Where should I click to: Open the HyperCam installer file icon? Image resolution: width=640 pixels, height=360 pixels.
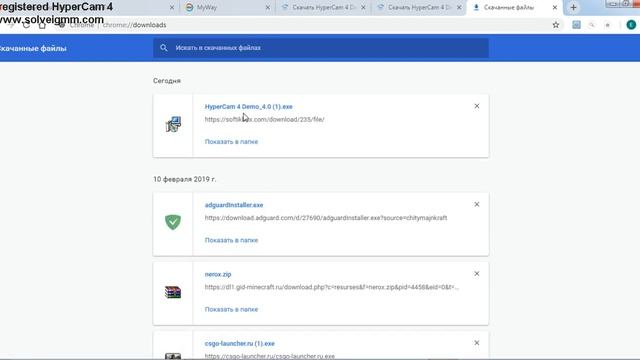point(173,124)
